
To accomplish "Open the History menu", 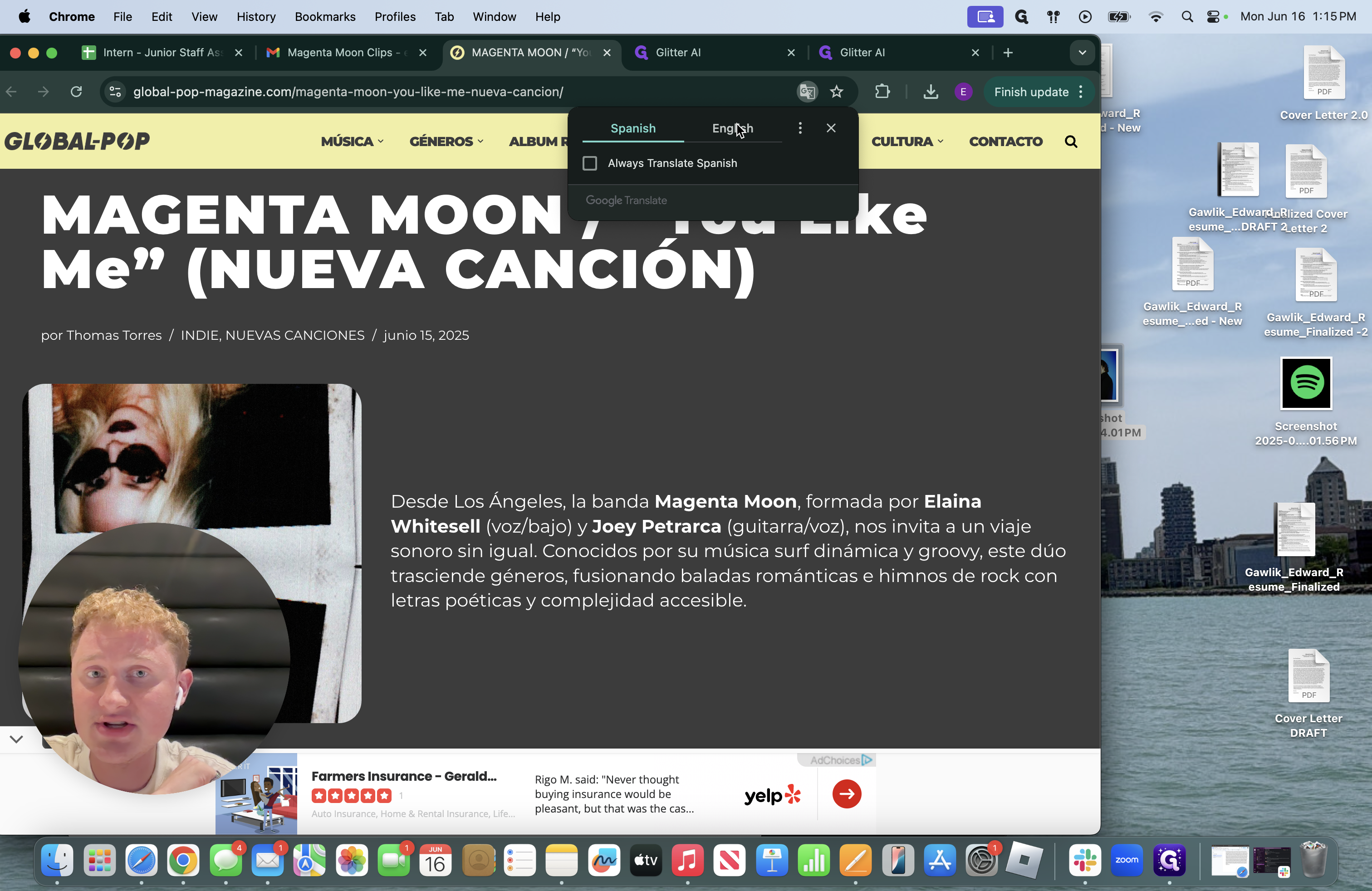I will [256, 17].
